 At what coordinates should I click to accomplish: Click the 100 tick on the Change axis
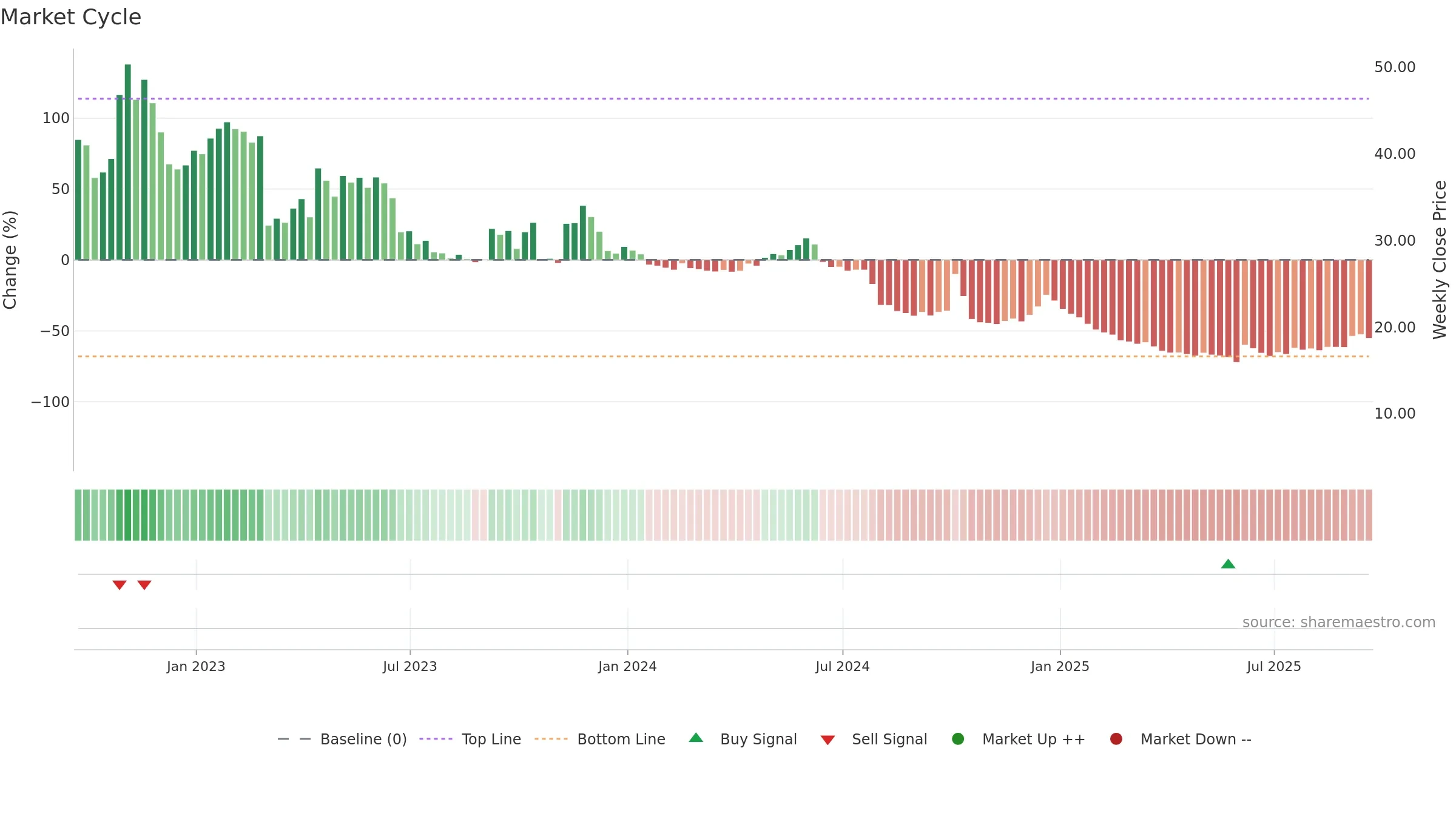[56, 118]
